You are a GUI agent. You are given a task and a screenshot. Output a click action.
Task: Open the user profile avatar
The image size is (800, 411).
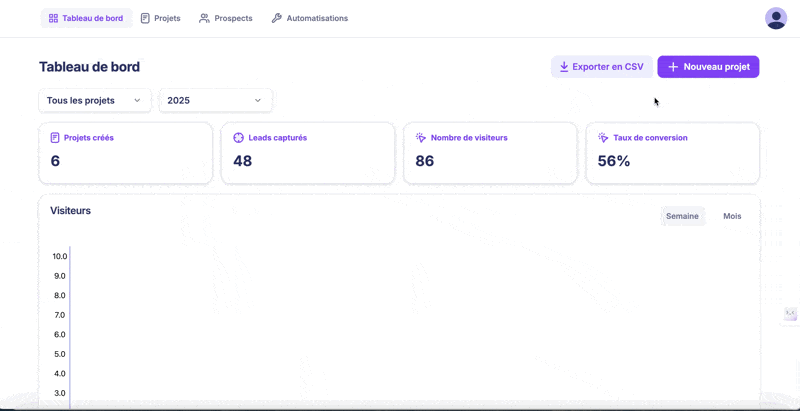pyautogui.click(x=776, y=18)
